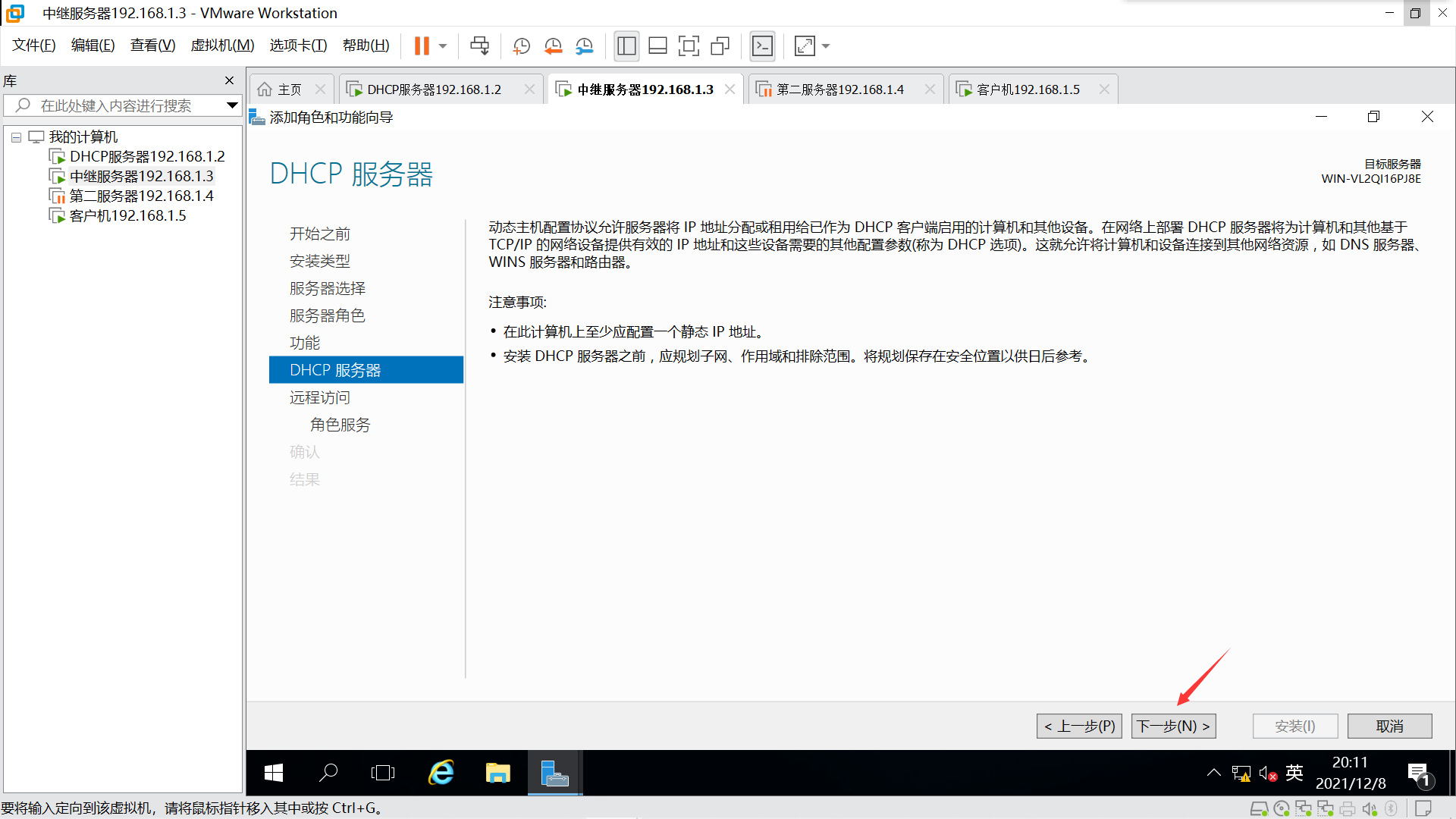Open the snapshot manager icon
Image resolution: width=1456 pixels, height=819 pixels.
tap(584, 46)
